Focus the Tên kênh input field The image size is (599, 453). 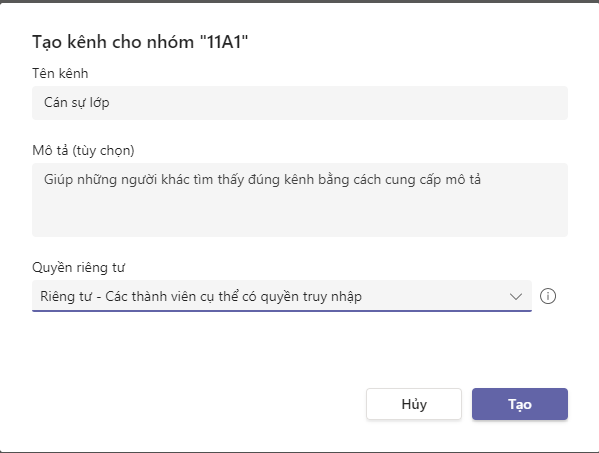300,103
